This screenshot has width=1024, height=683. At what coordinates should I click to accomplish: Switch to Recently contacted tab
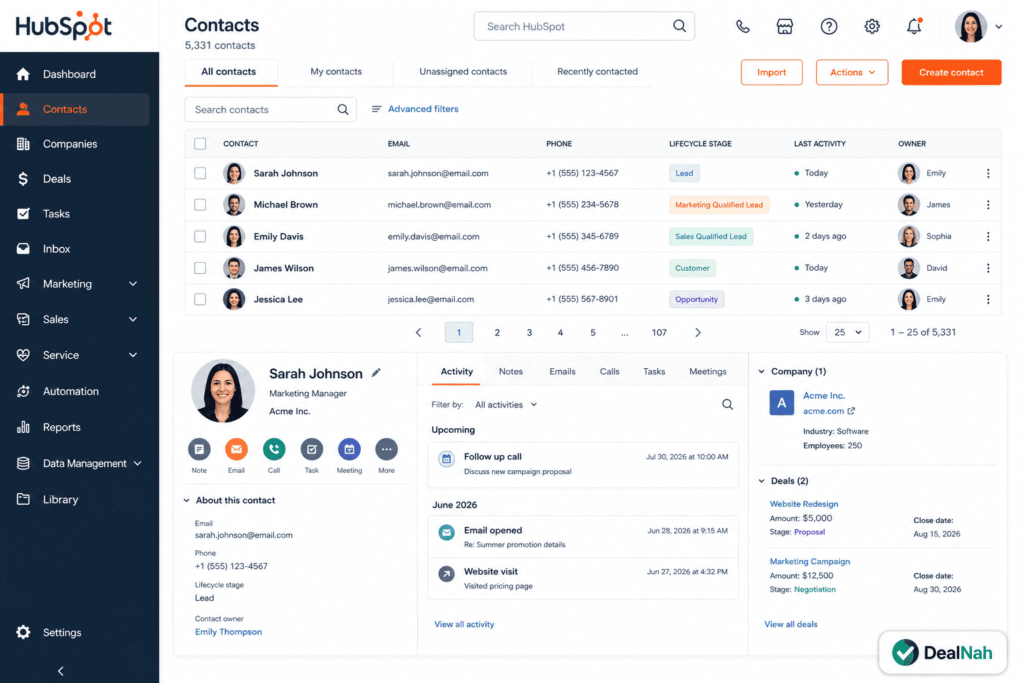point(597,72)
